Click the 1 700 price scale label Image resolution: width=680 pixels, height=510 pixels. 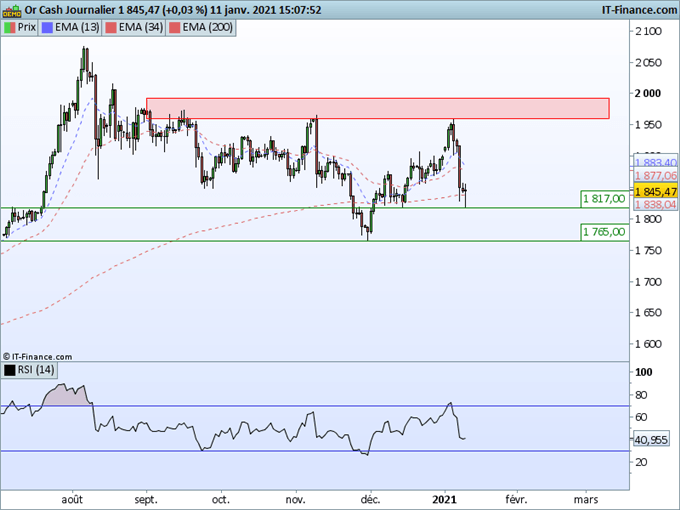tap(648, 282)
